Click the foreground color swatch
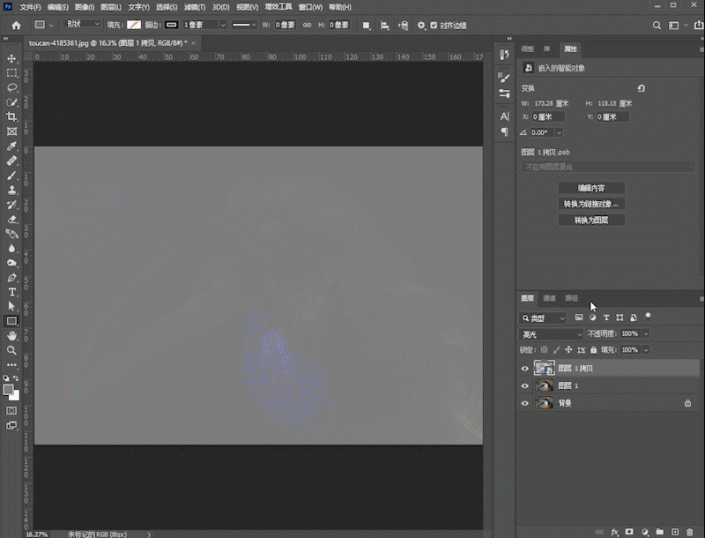Screen dimensions: 705x538 (9, 389)
